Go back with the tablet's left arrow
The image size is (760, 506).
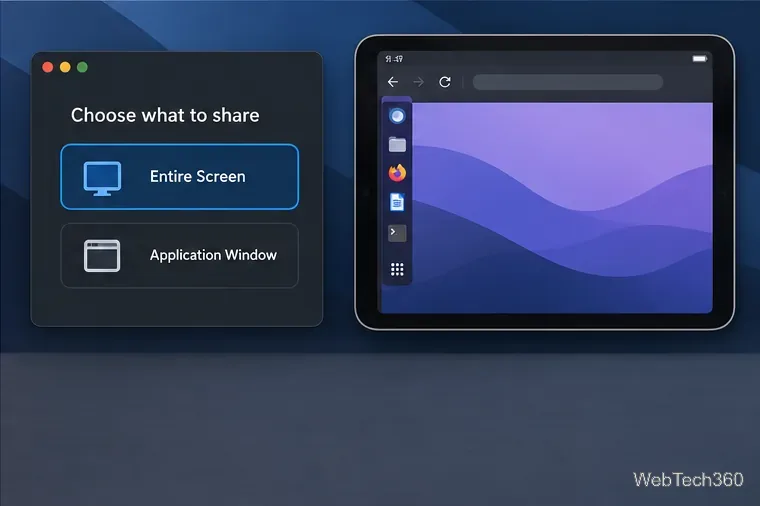click(x=393, y=82)
